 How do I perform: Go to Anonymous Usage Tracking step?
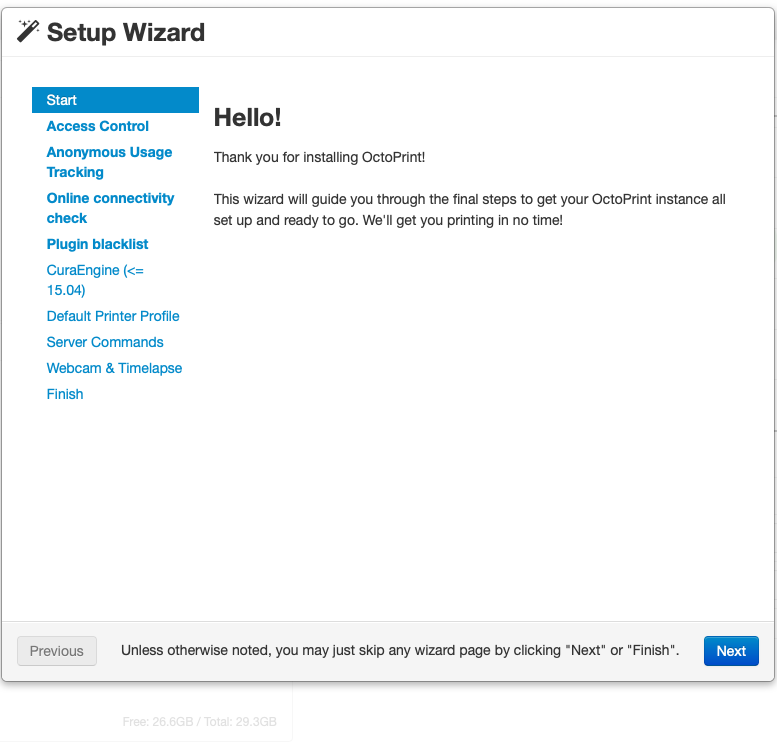[109, 162]
